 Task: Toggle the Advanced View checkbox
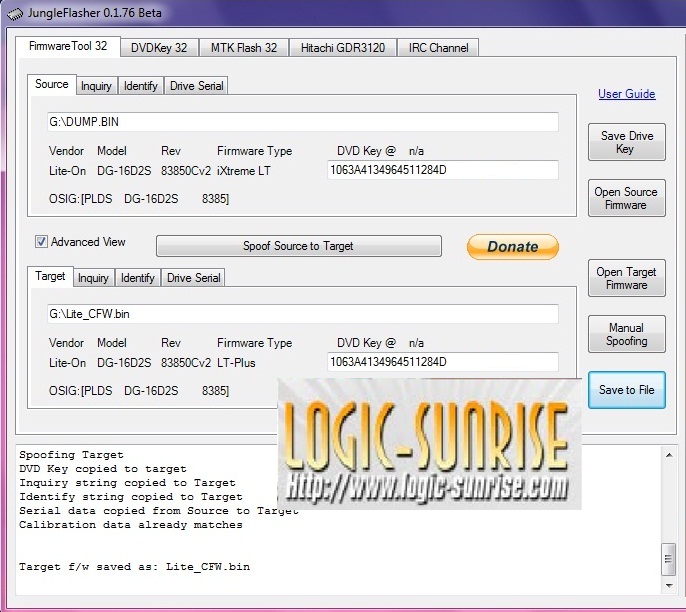click(41, 241)
